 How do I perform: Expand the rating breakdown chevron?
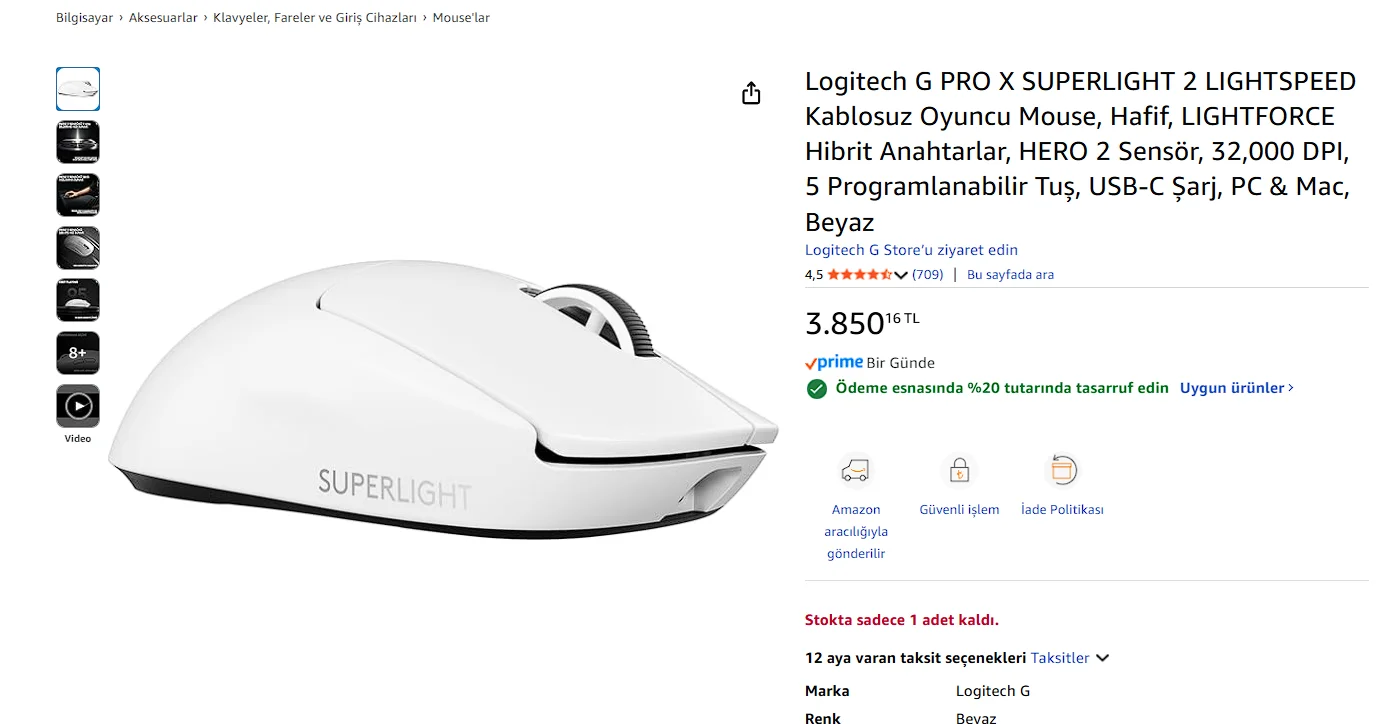[x=901, y=275]
